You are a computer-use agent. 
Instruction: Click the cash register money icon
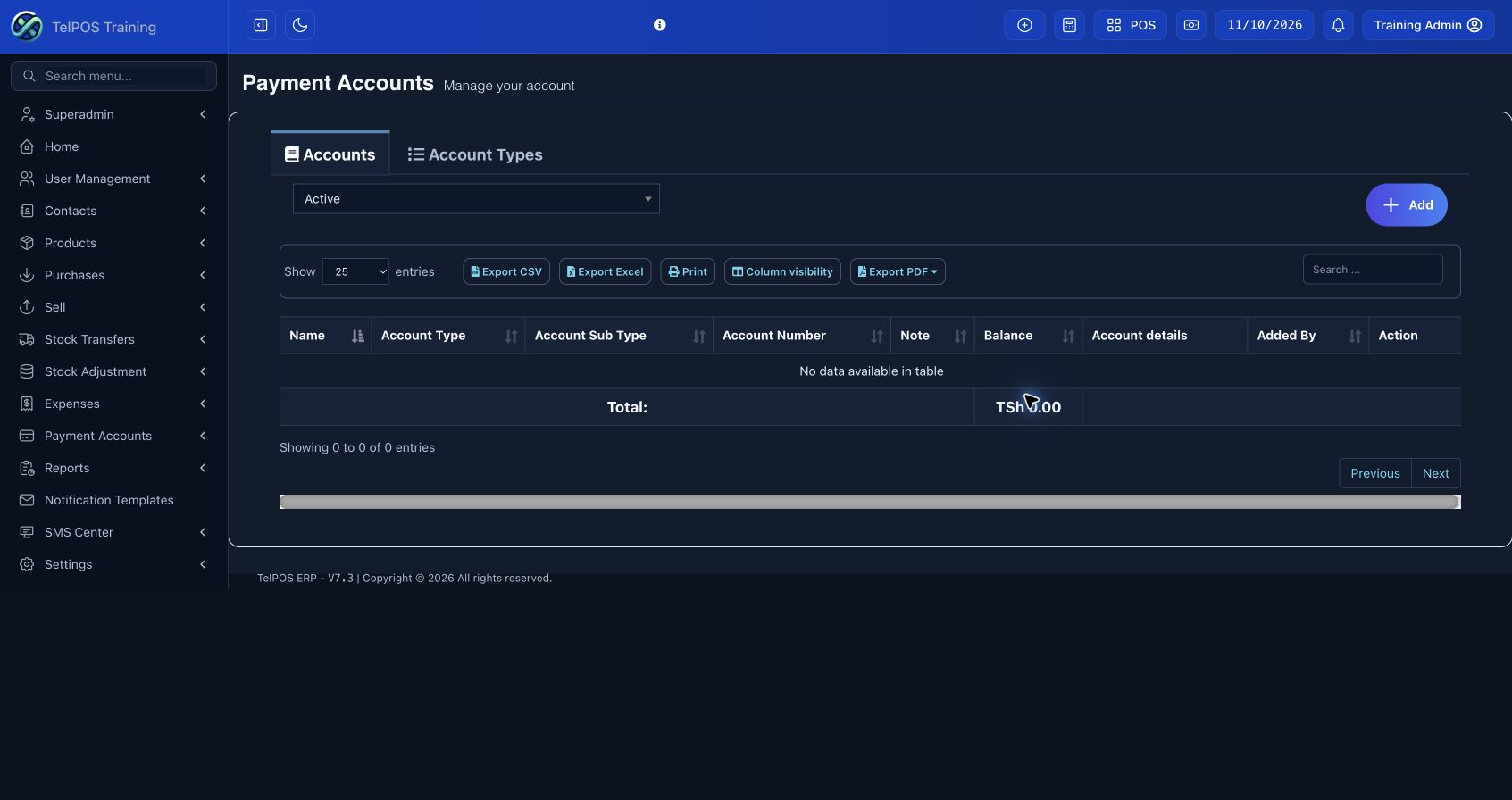[x=1191, y=25]
